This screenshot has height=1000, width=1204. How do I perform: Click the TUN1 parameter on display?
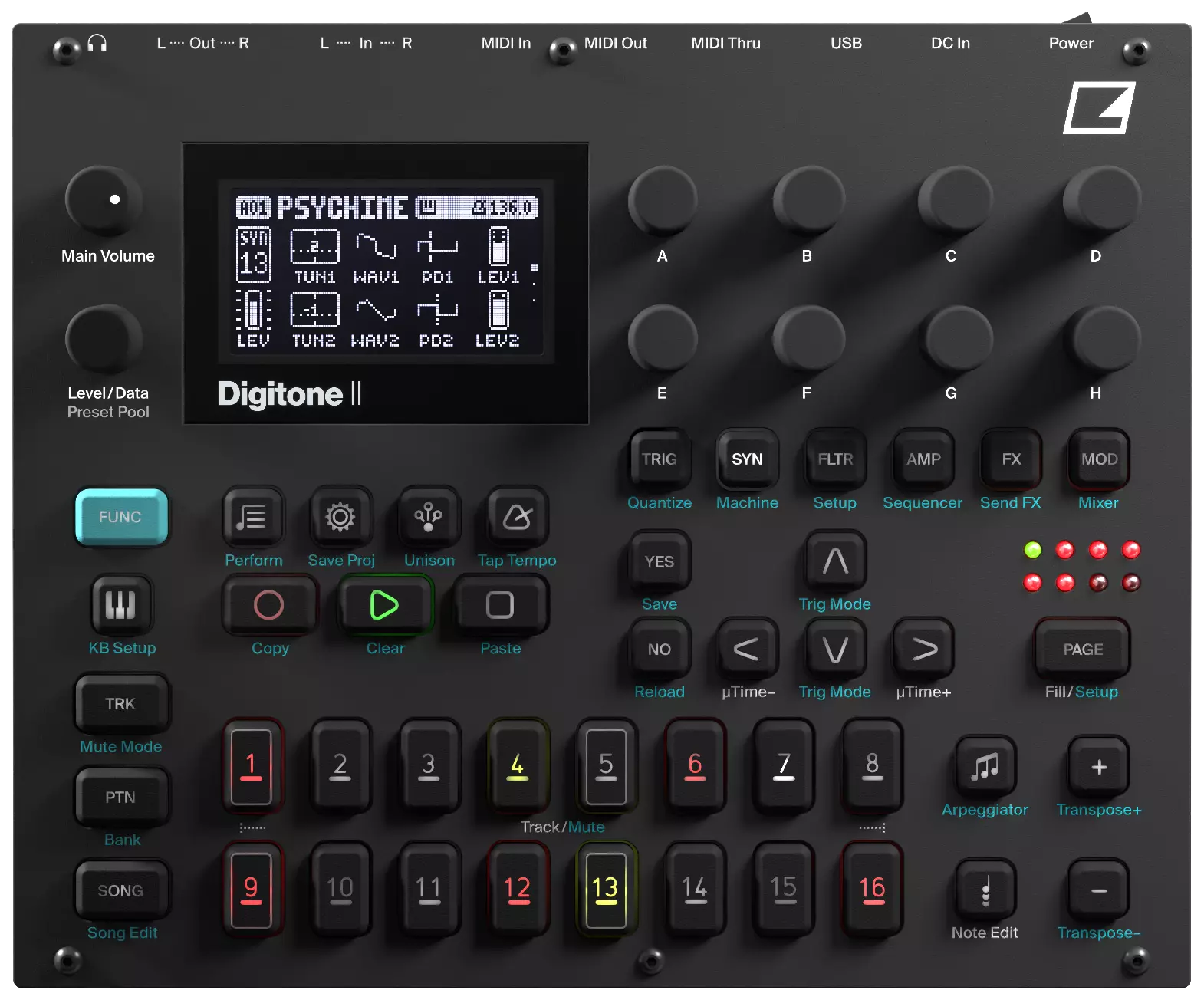coord(314,257)
